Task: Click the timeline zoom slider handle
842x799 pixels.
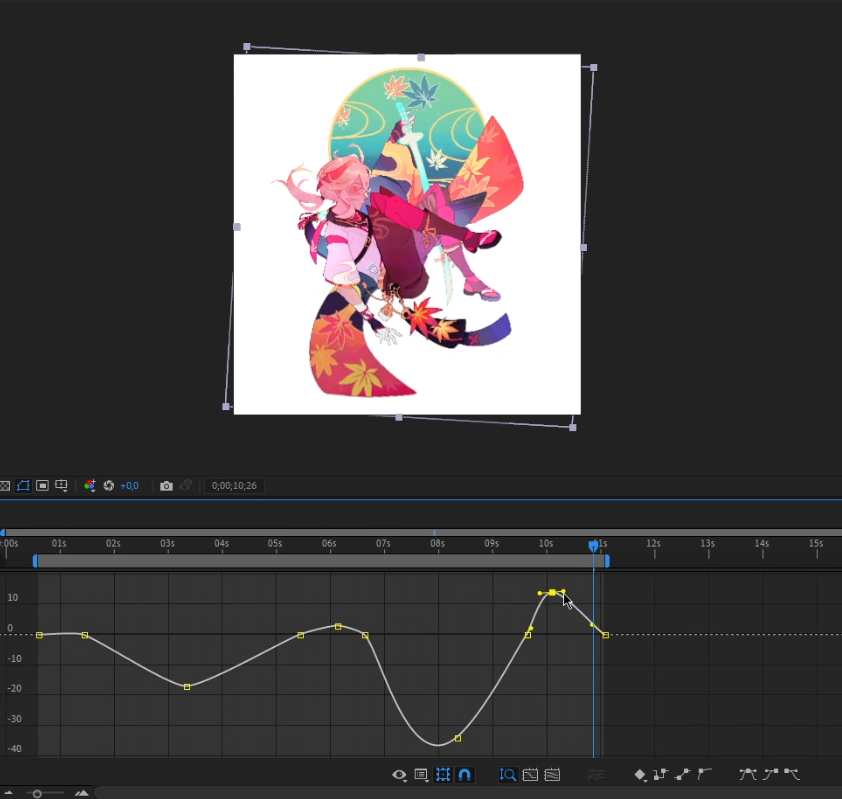Action: 37,793
